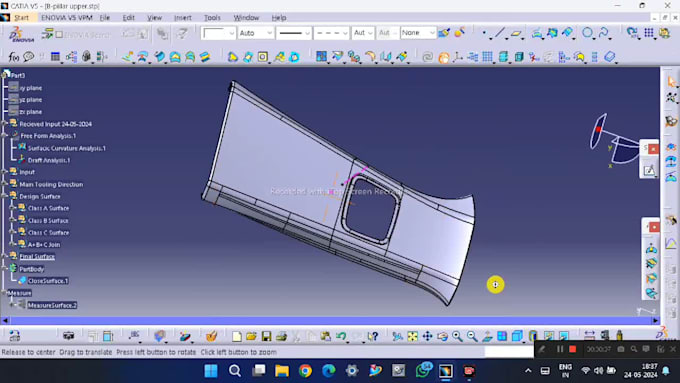Viewport: 680px width, 383px height.
Task: Click the Formula f(x) icon
Action: coord(14,57)
